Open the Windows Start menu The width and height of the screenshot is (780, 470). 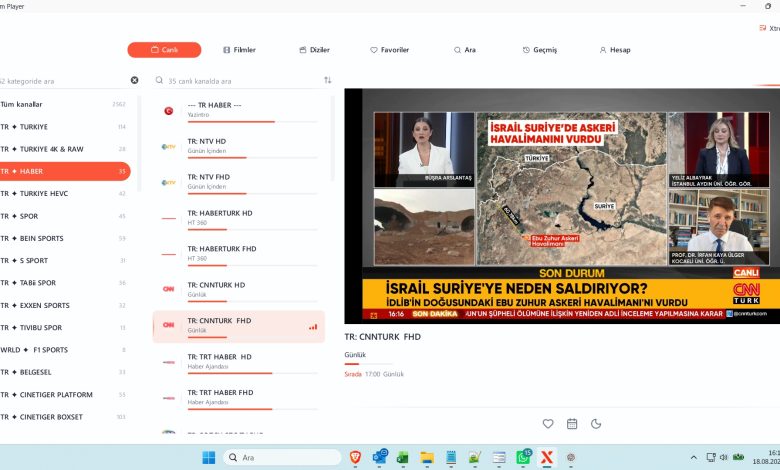pyautogui.click(x=209, y=457)
